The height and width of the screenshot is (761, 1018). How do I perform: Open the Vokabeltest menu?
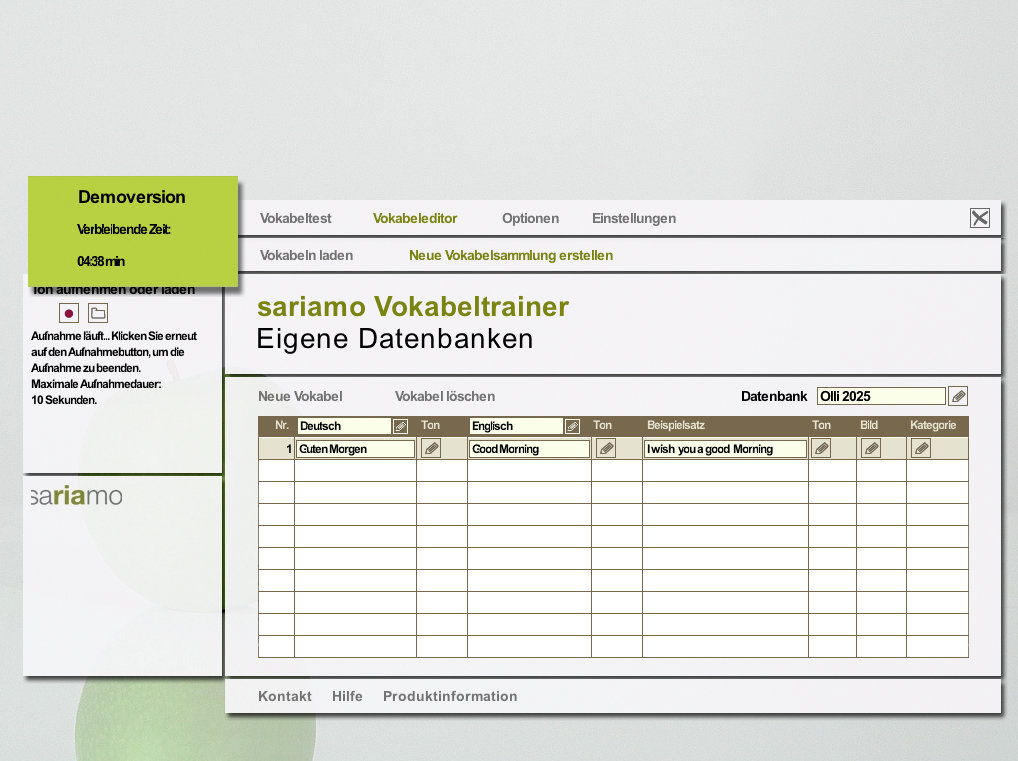[x=295, y=218]
